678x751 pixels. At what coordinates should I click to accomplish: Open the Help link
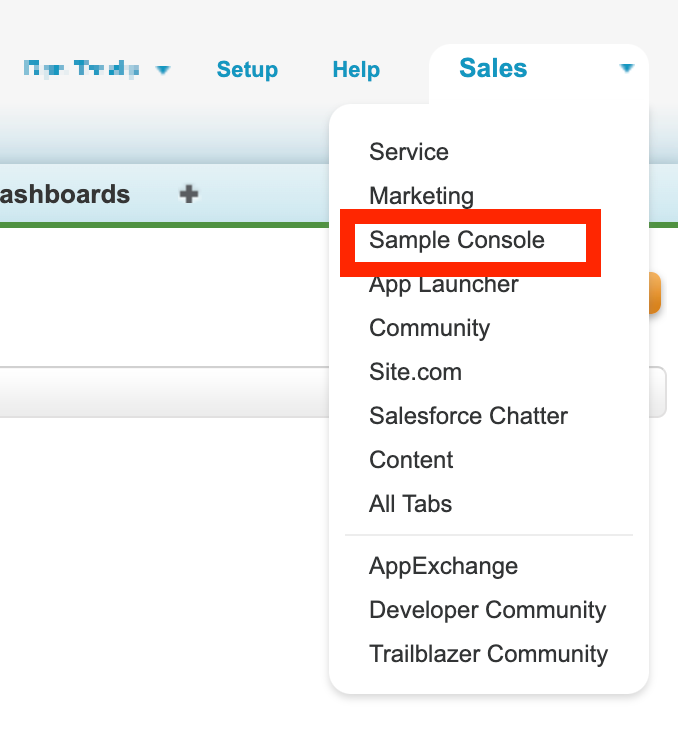356,70
